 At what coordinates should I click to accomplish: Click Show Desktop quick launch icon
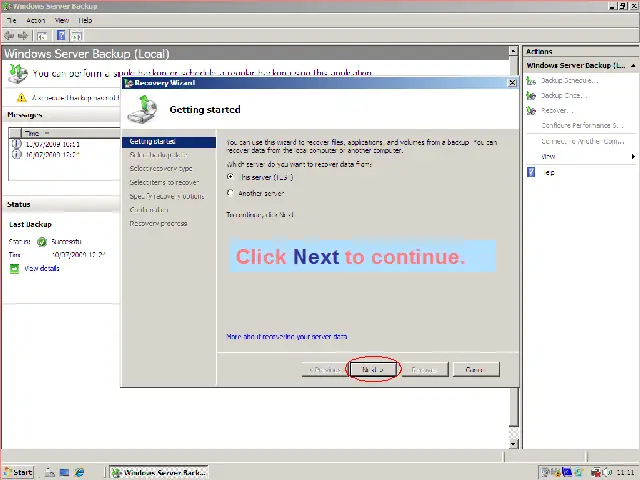(64, 472)
